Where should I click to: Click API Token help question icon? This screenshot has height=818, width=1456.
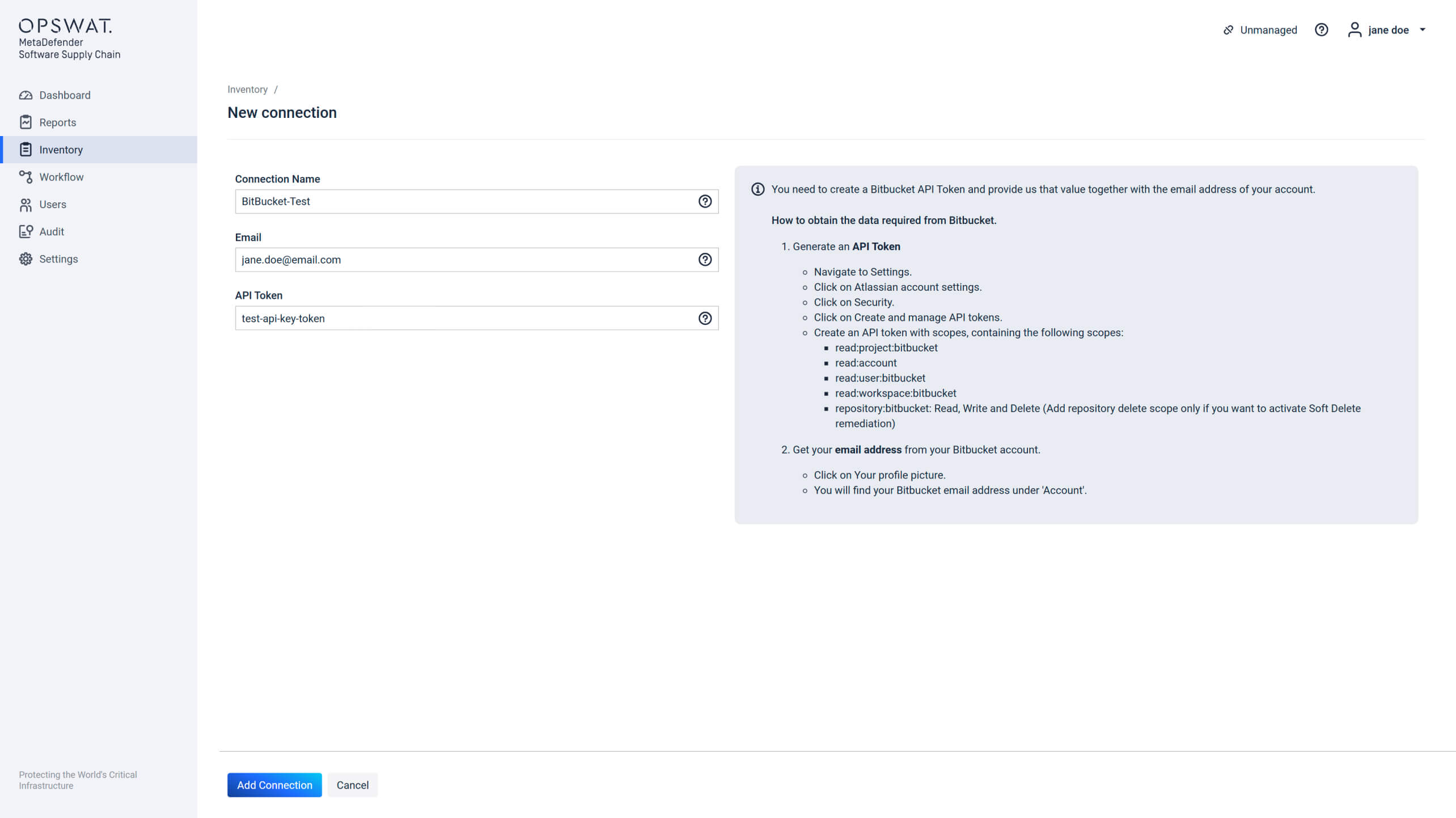(705, 318)
